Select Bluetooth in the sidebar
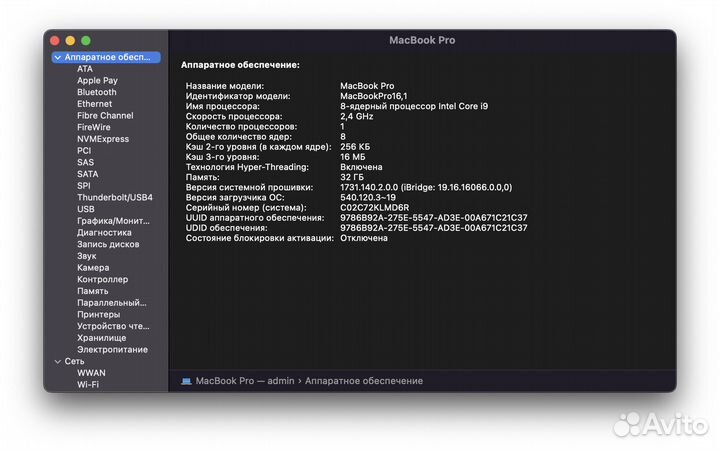This screenshot has height=450, width=720. [x=97, y=92]
